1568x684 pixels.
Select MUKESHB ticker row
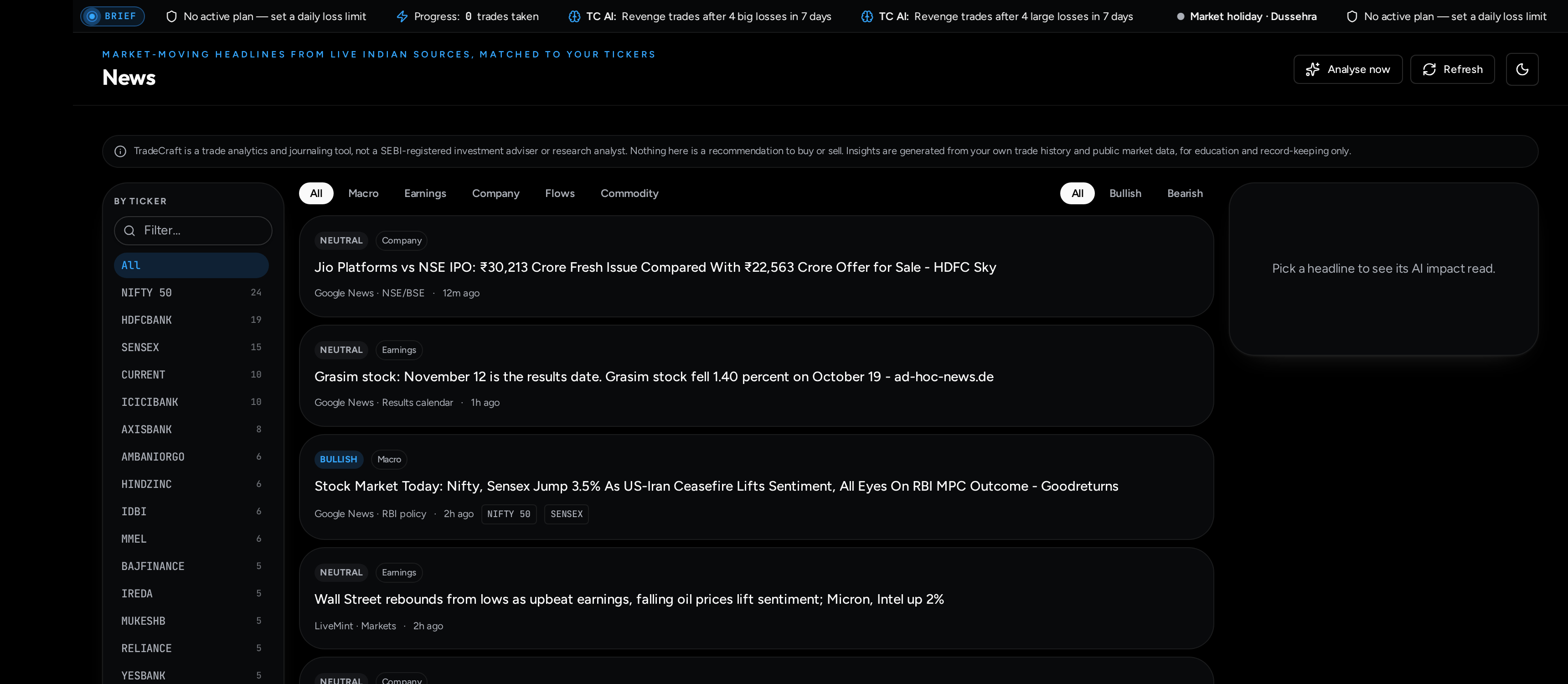pyautogui.click(x=191, y=621)
